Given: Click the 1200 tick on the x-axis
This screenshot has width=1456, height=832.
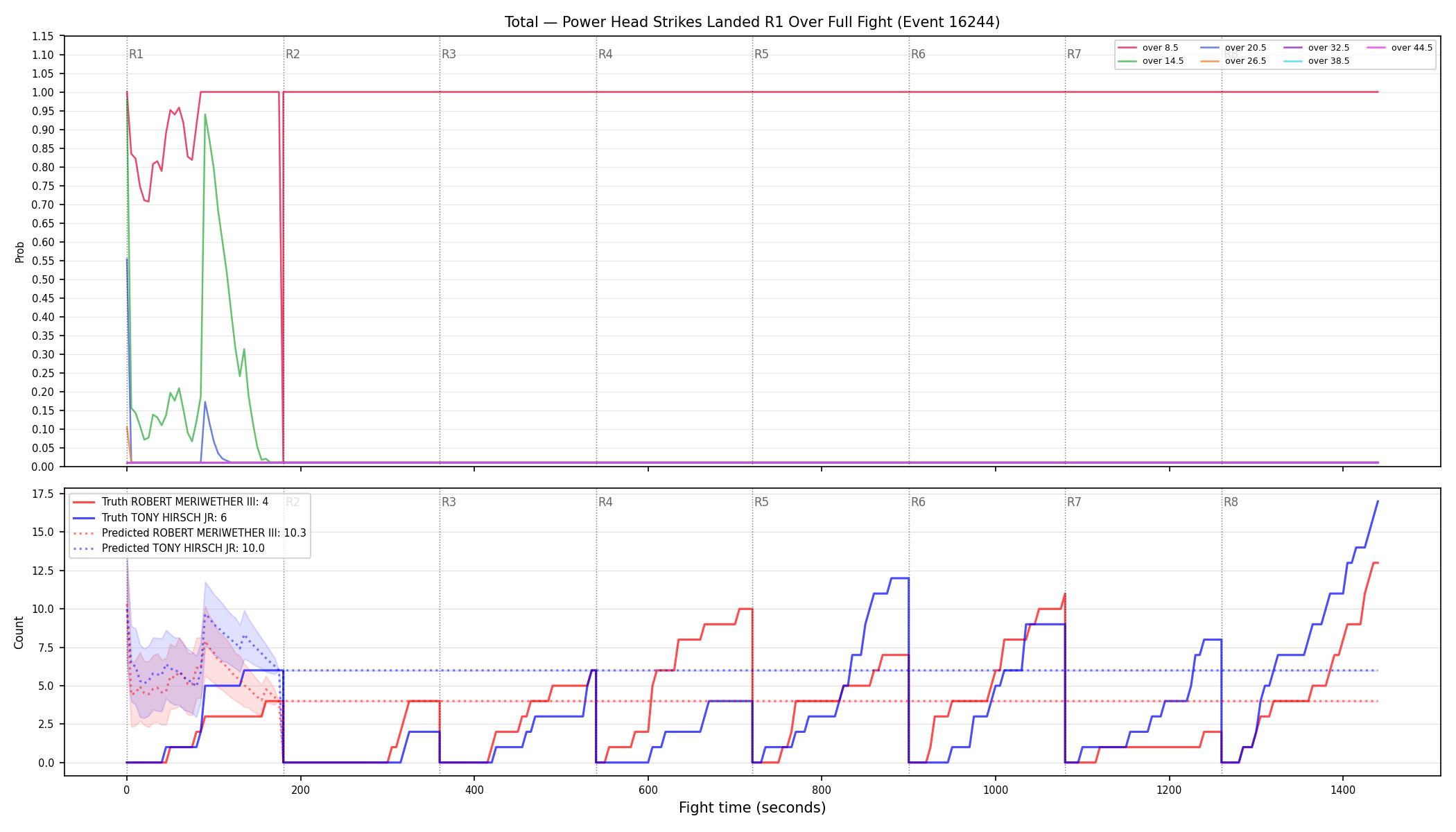Looking at the screenshot, I should pyautogui.click(x=1170, y=790).
